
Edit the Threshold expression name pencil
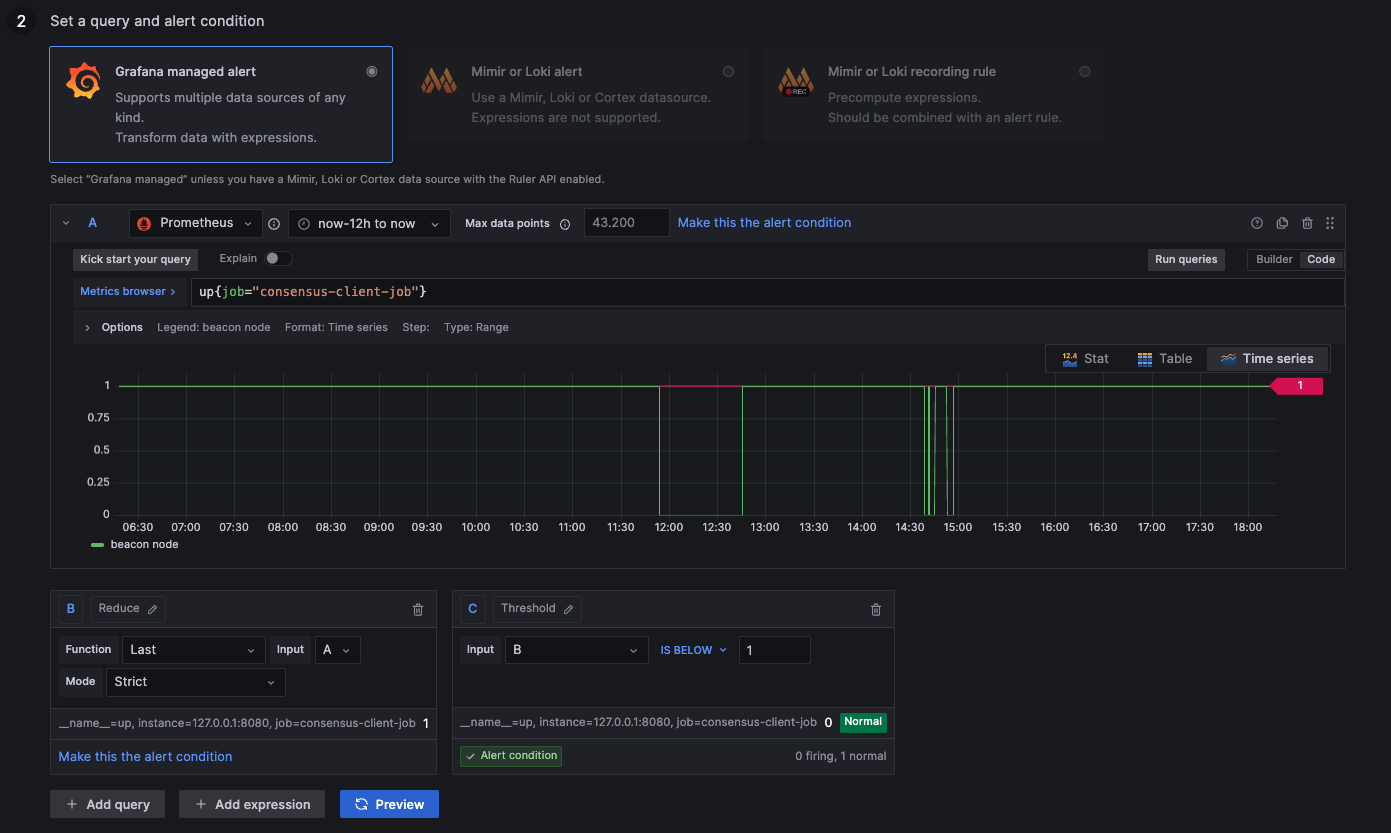tap(568, 609)
